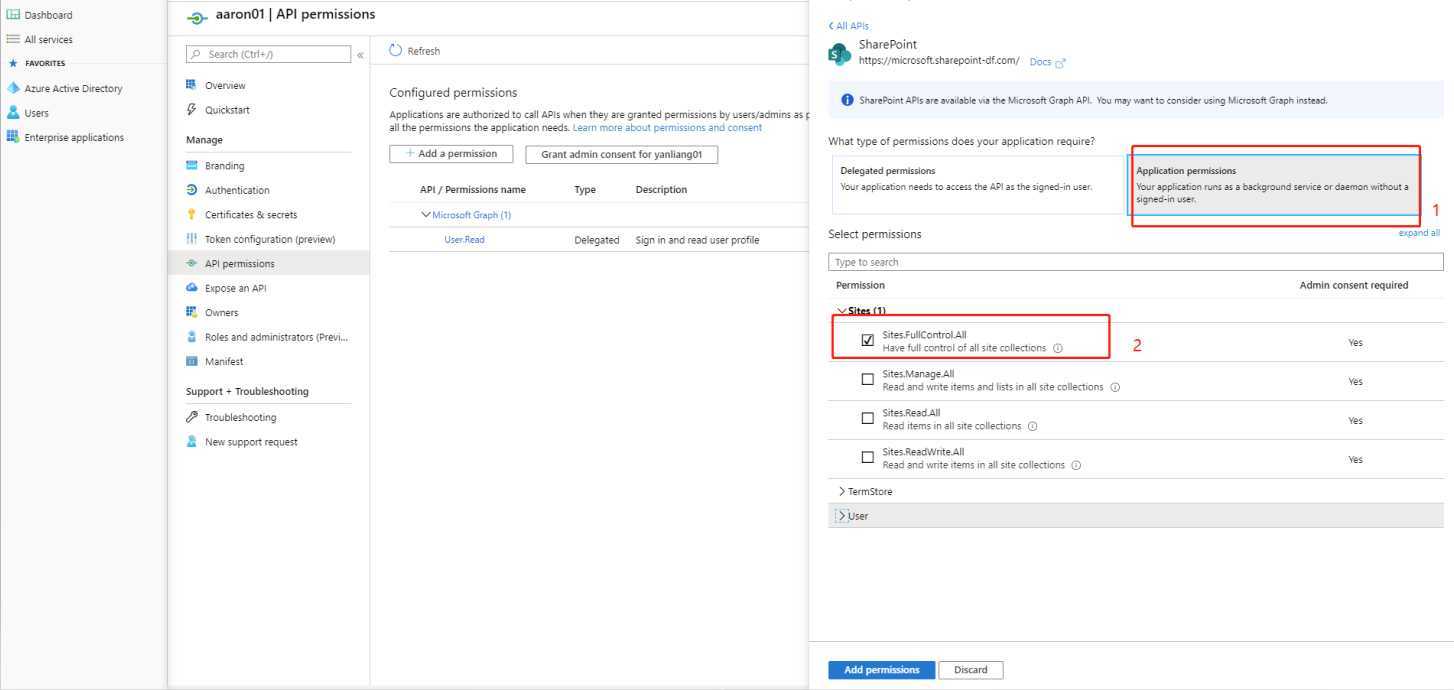This screenshot has width=1454, height=690.
Task: Select the Application permissions tab
Action: click(1274, 184)
